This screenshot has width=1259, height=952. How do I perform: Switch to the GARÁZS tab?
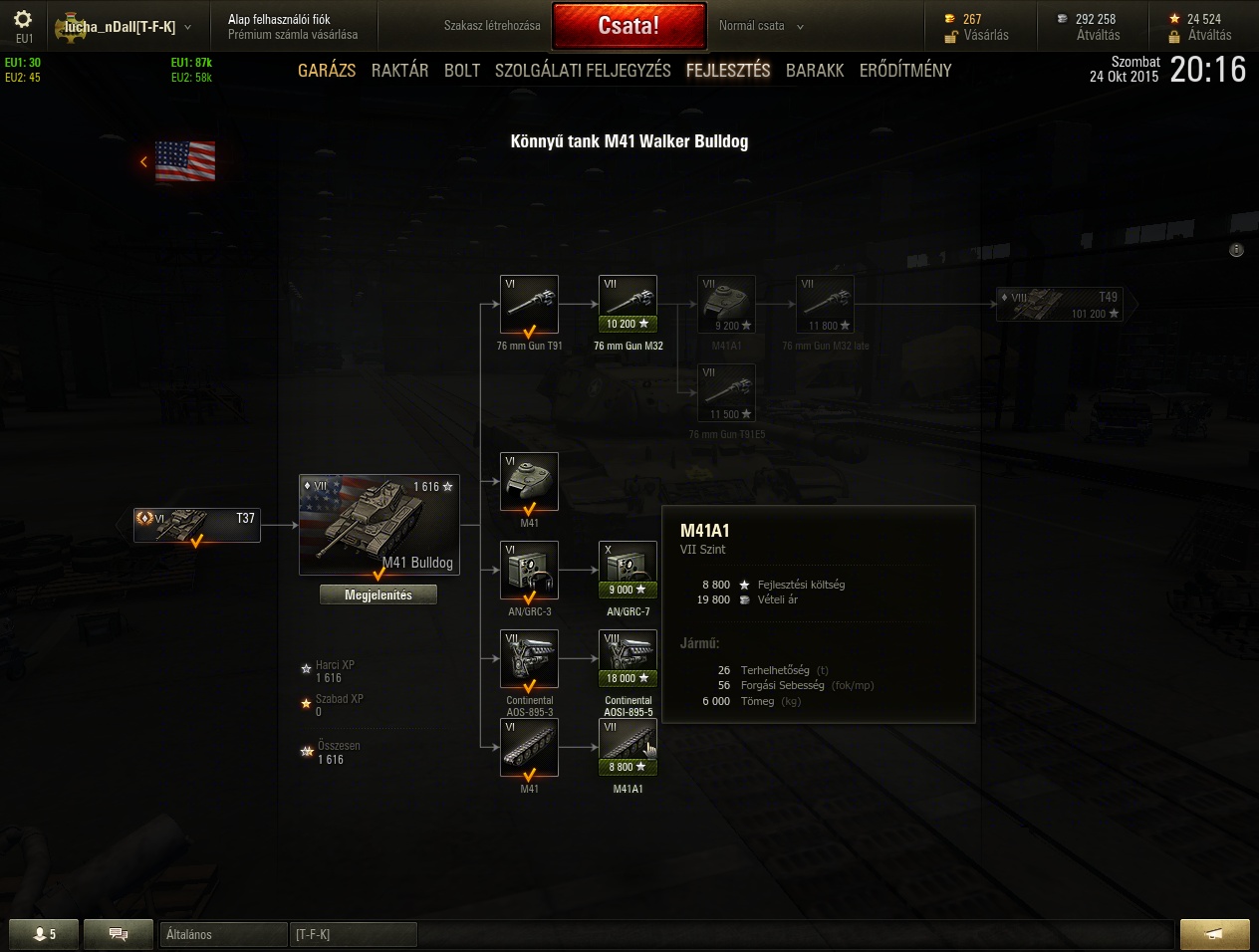tap(327, 71)
